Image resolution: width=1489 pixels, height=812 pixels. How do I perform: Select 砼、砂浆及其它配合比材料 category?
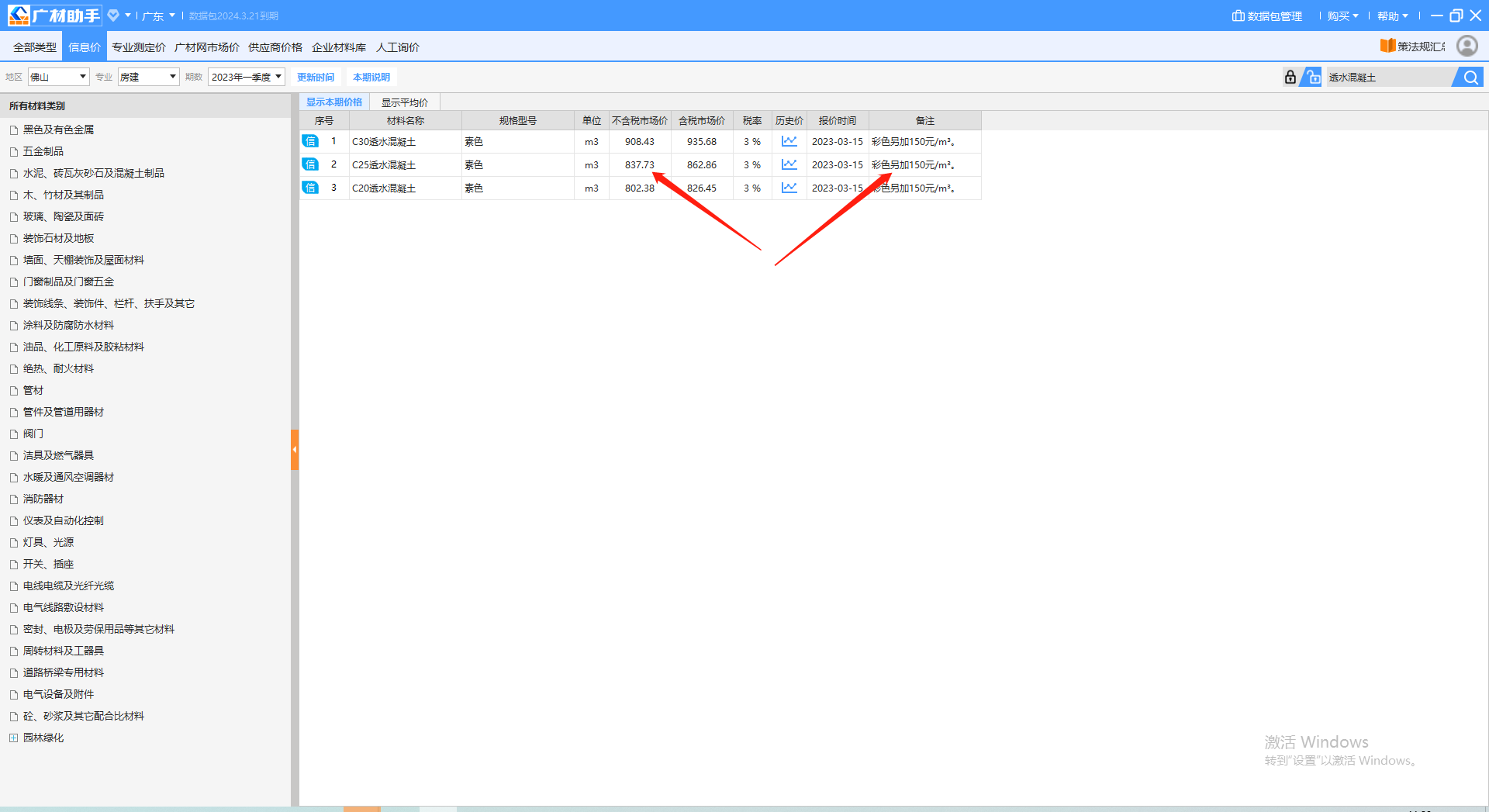(x=84, y=716)
